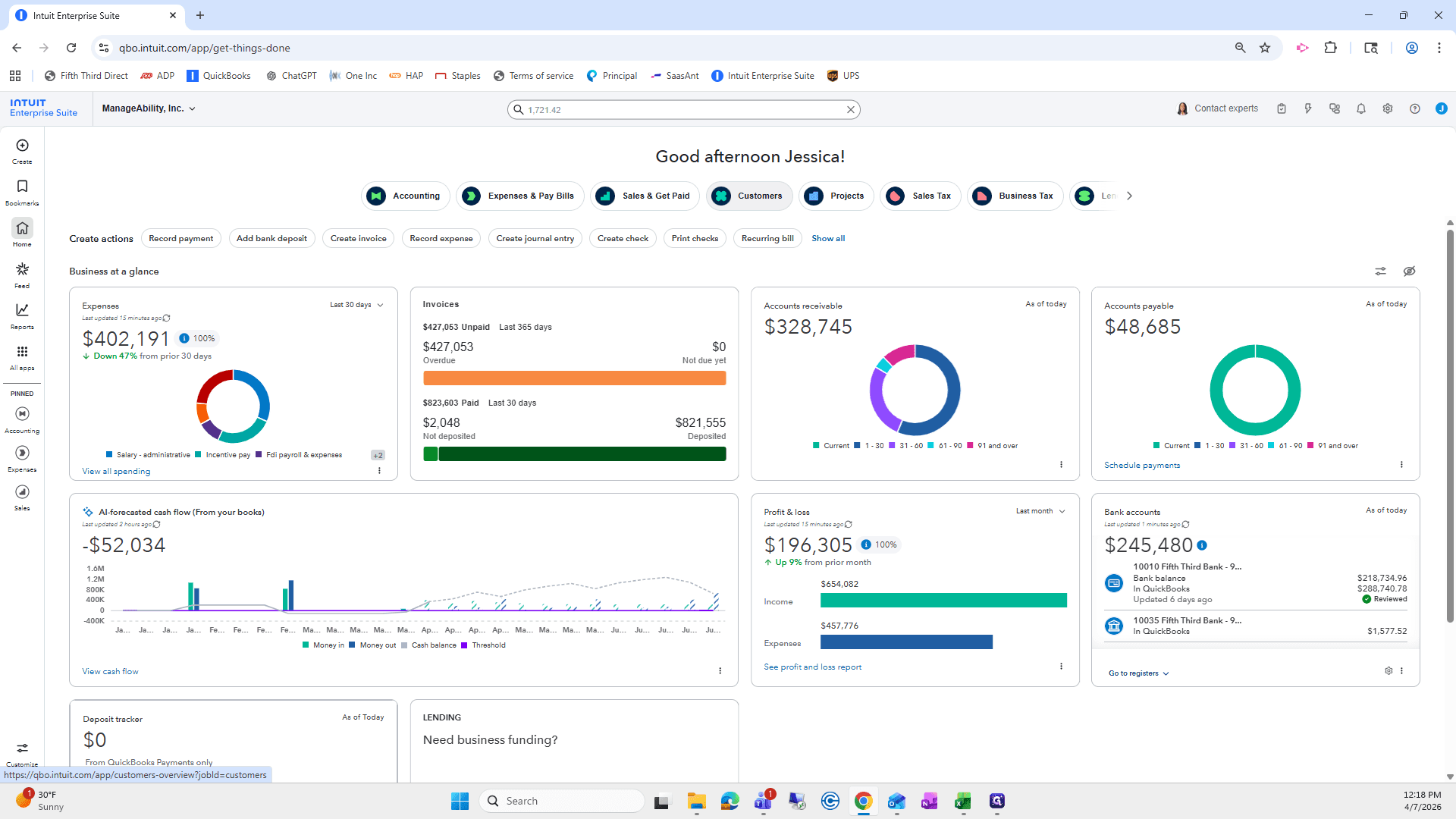The height and width of the screenshot is (819, 1456).
Task: Open pinned Expenses in the sidebar
Action: [22, 459]
